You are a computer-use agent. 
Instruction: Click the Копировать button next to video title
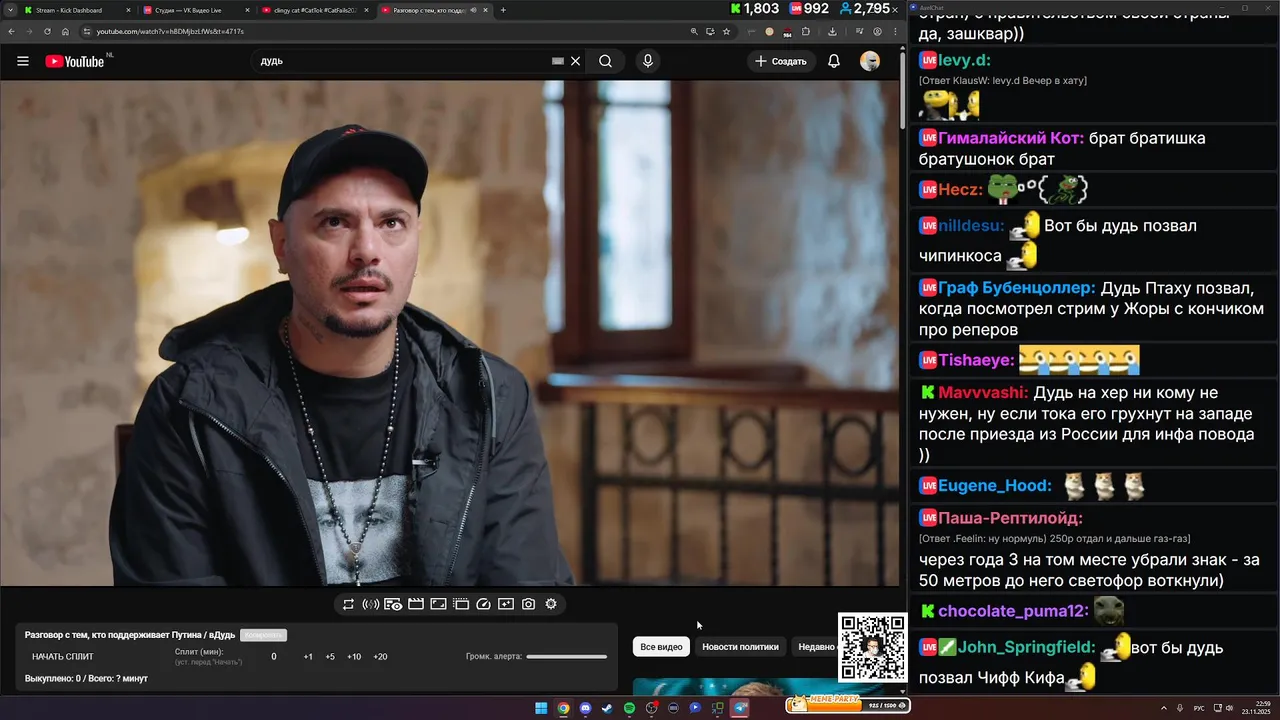(263, 635)
